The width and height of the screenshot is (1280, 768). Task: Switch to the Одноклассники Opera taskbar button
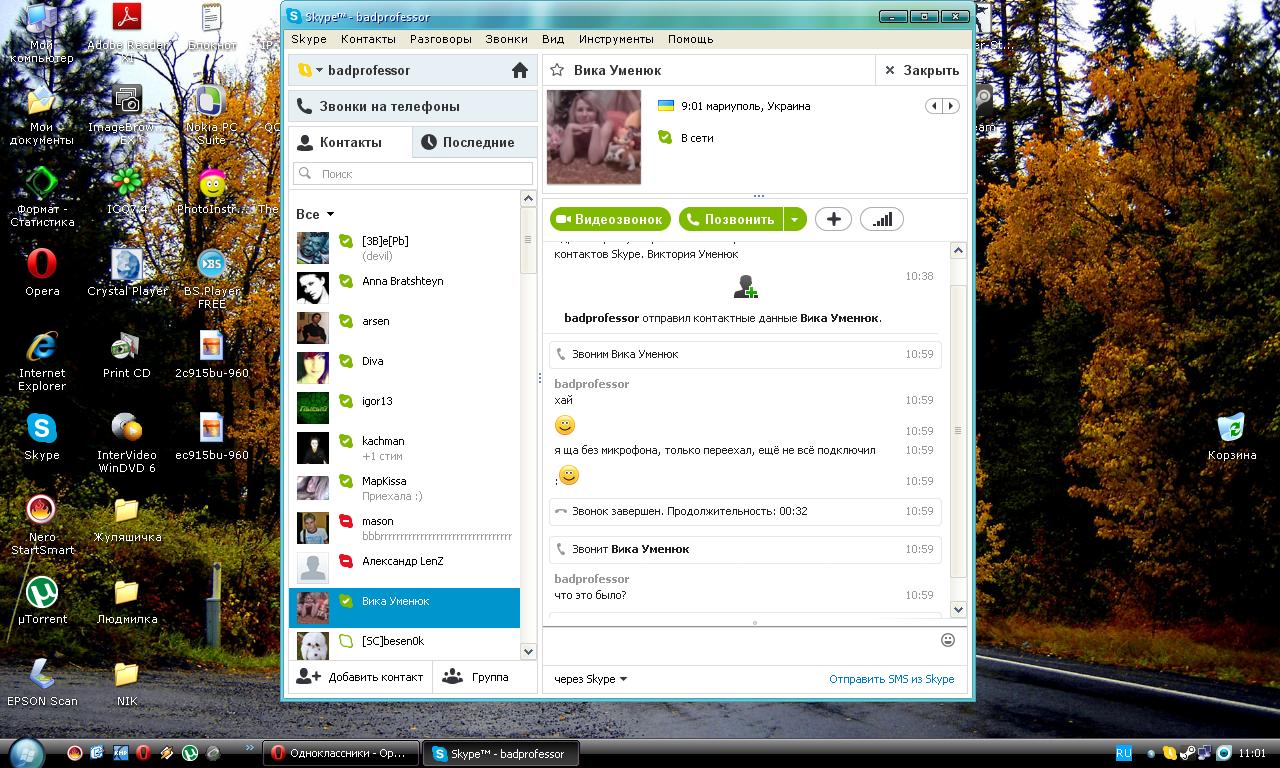pos(341,753)
